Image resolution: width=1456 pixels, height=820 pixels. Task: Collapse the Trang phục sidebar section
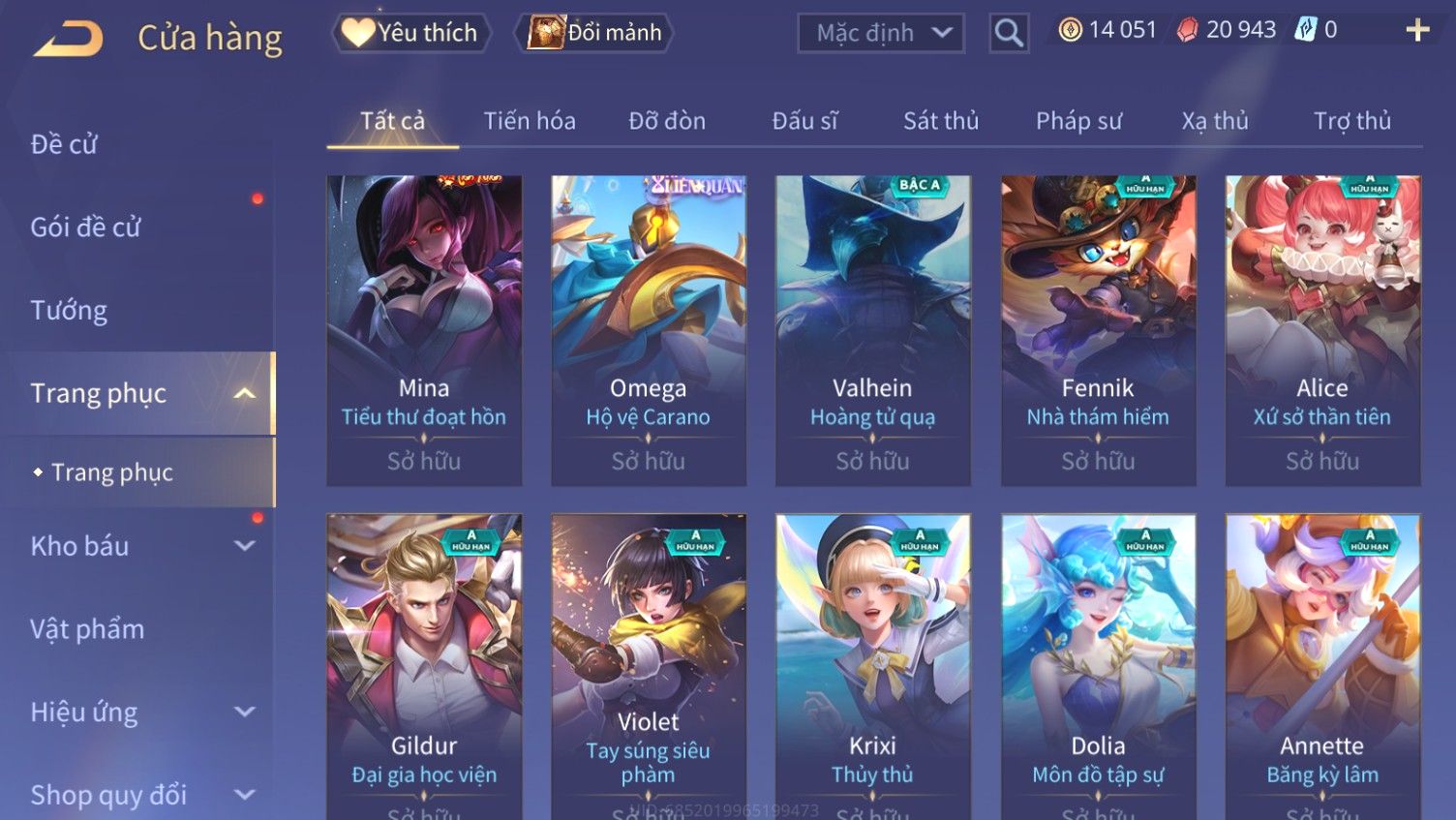tap(245, 393)
